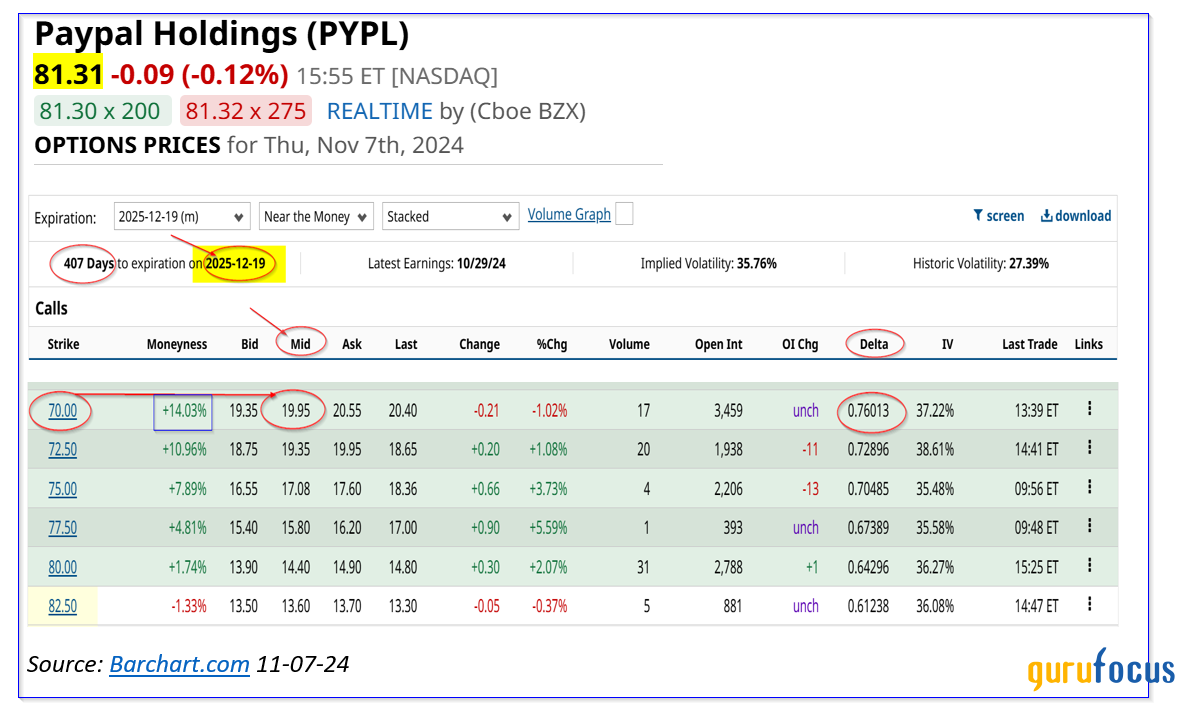Sort by the IV column header
This screenshot has height=704, width=1183.
coord(948,344)
